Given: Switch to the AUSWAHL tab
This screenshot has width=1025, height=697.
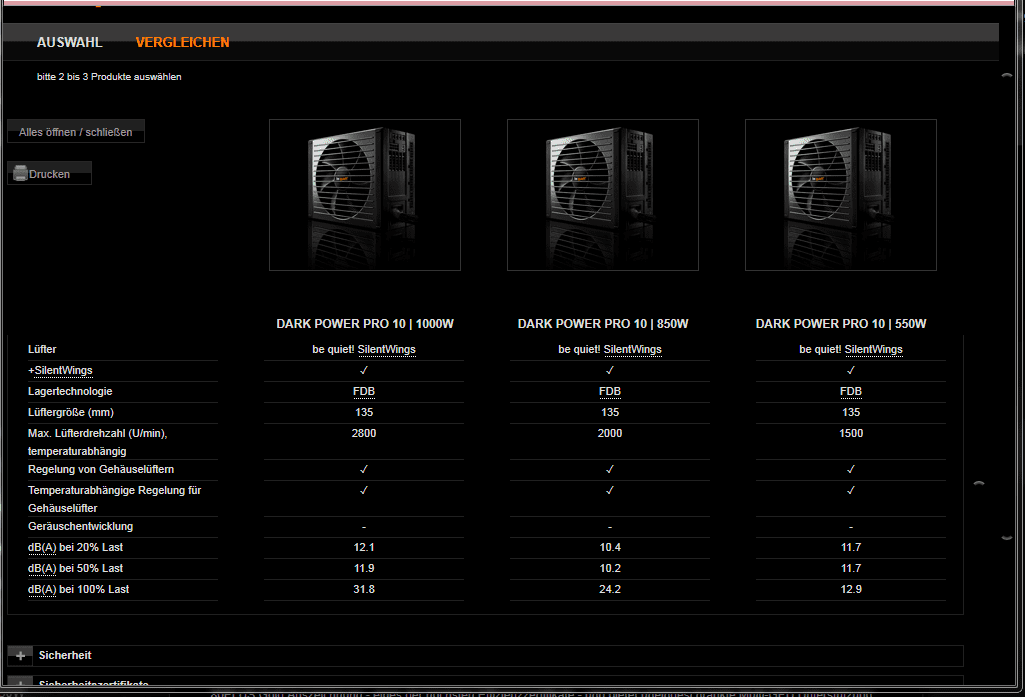Looking at the screenshot, I should click(x=69, y=42).
